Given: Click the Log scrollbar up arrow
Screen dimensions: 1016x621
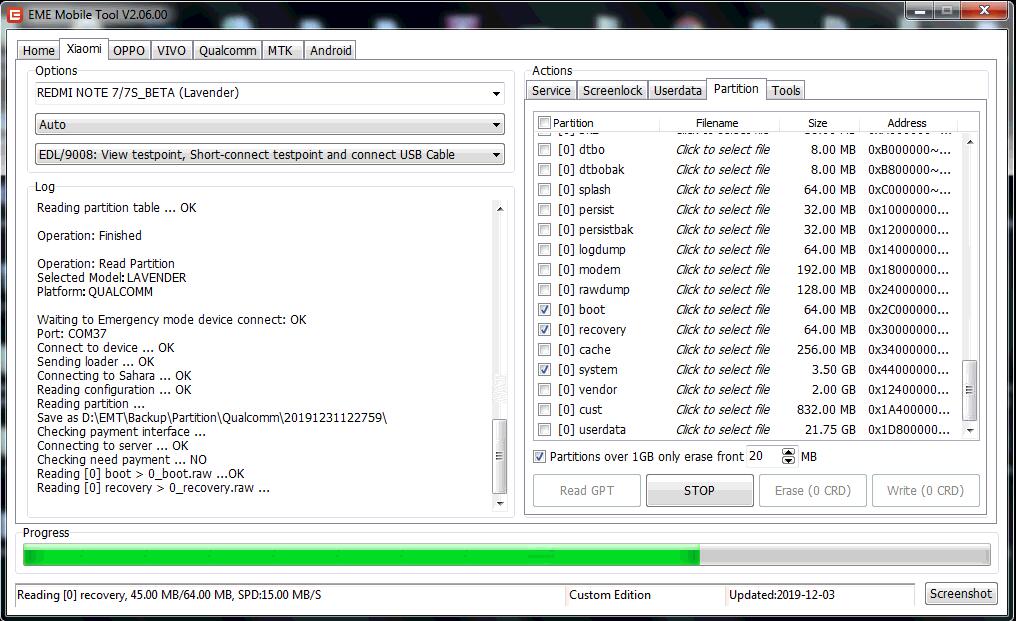Looking at the screenshot, I should coord(500,209).
